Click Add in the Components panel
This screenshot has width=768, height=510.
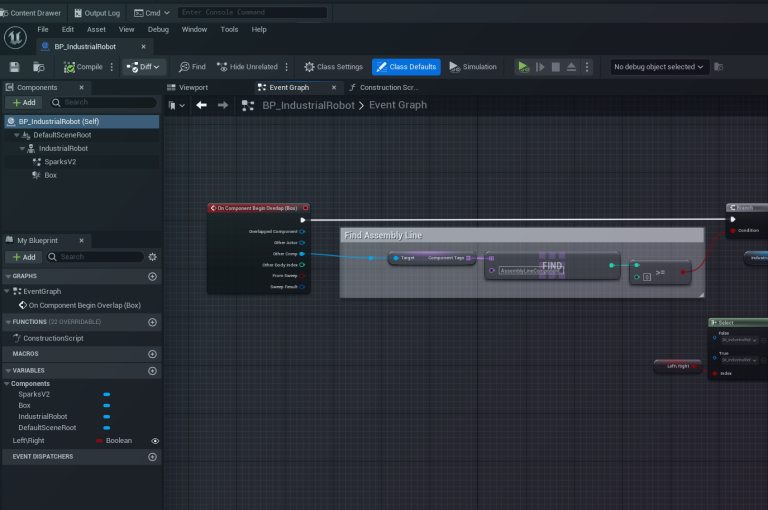click(24, 102)
